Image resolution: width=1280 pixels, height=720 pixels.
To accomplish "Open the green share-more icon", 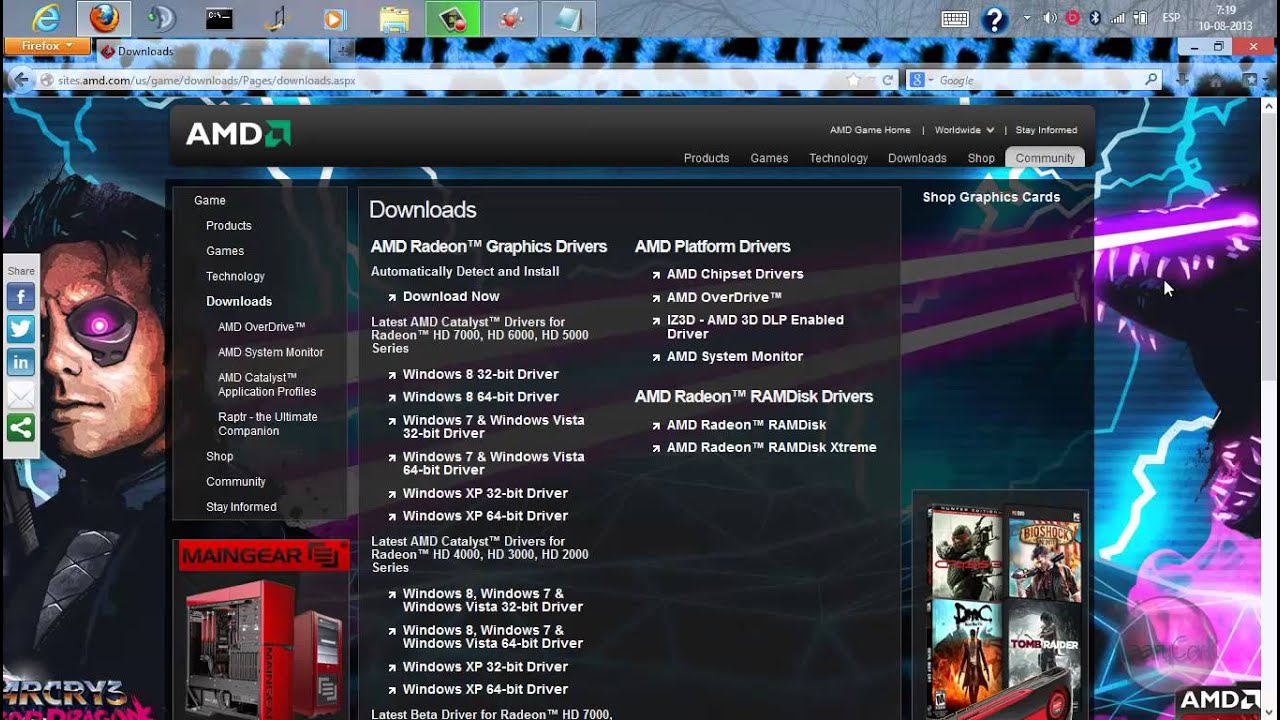I will (21, 428).
